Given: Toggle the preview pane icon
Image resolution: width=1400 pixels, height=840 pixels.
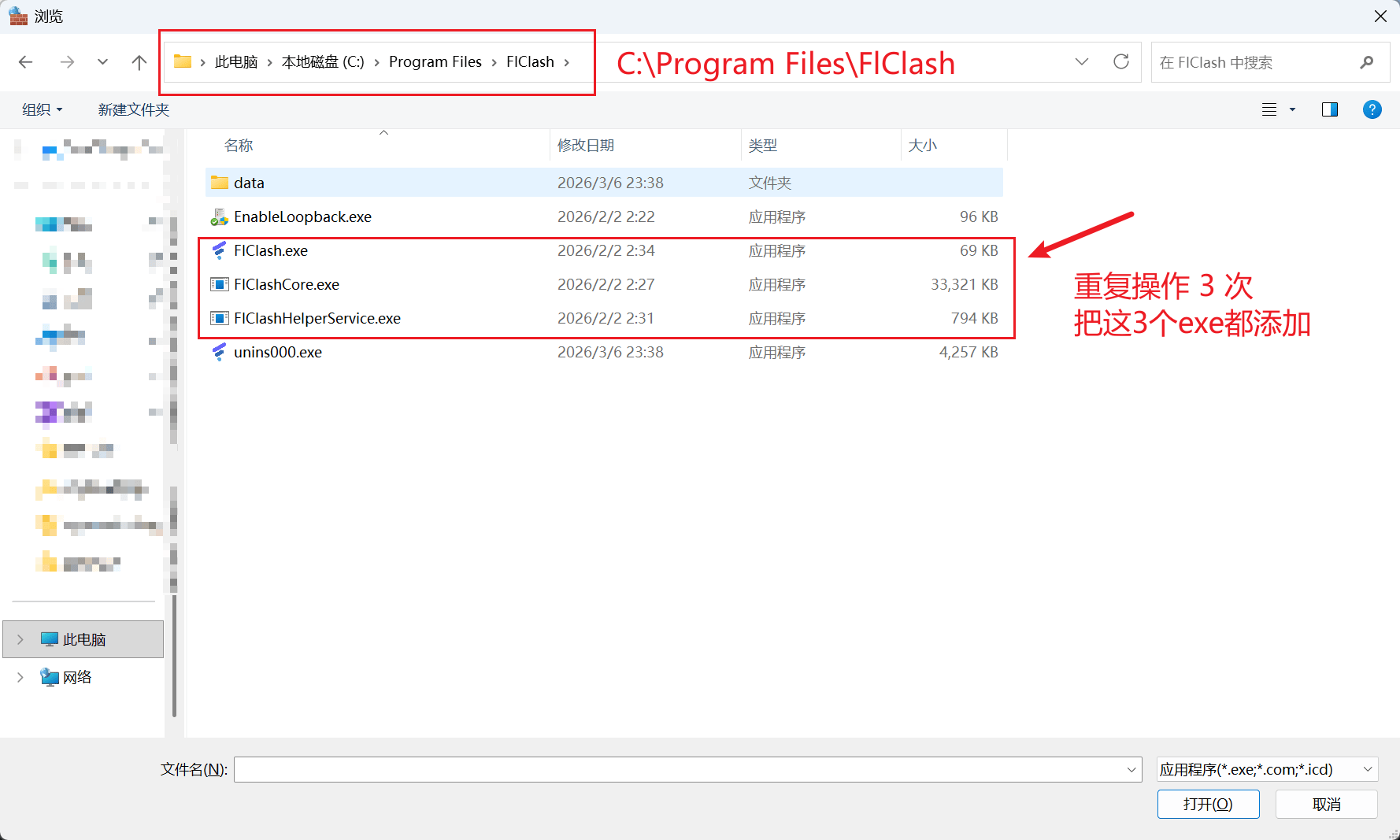Looking at the screenshot, I should pos(1329,109).
